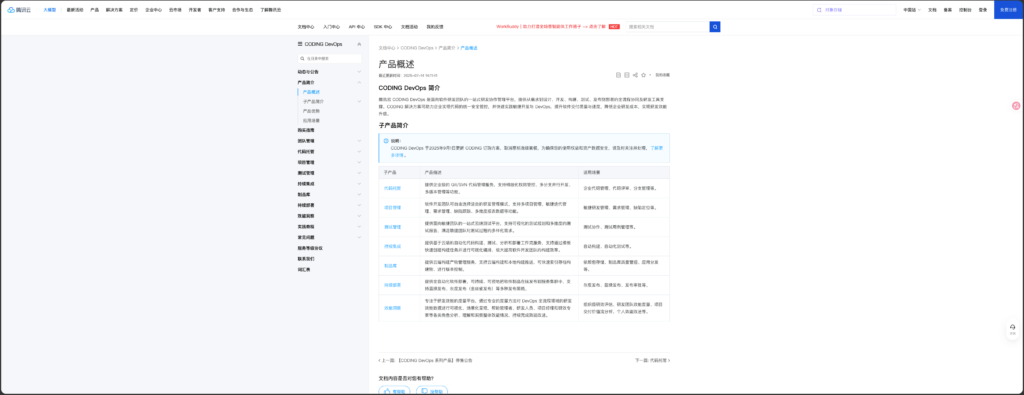Expand the 制品库 sidebar chevron
Screen dimensions: 1024x395
point(359,194)
